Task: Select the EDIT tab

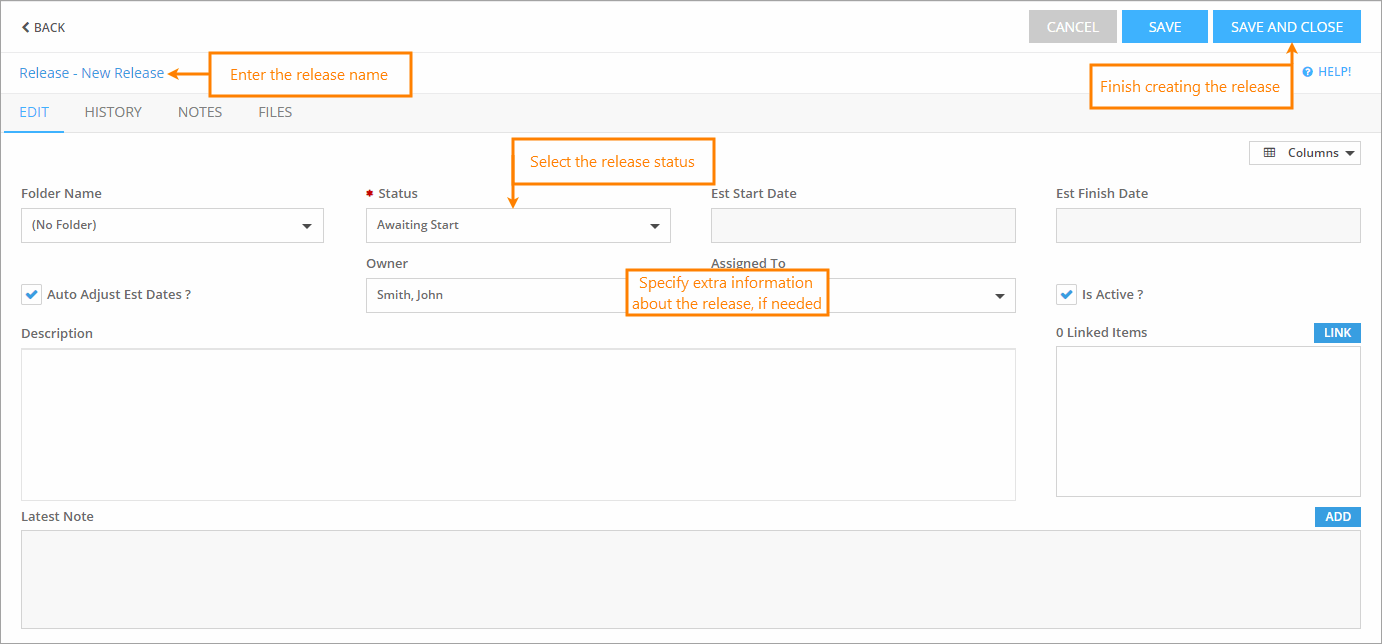Action: (x=33, y=112)
